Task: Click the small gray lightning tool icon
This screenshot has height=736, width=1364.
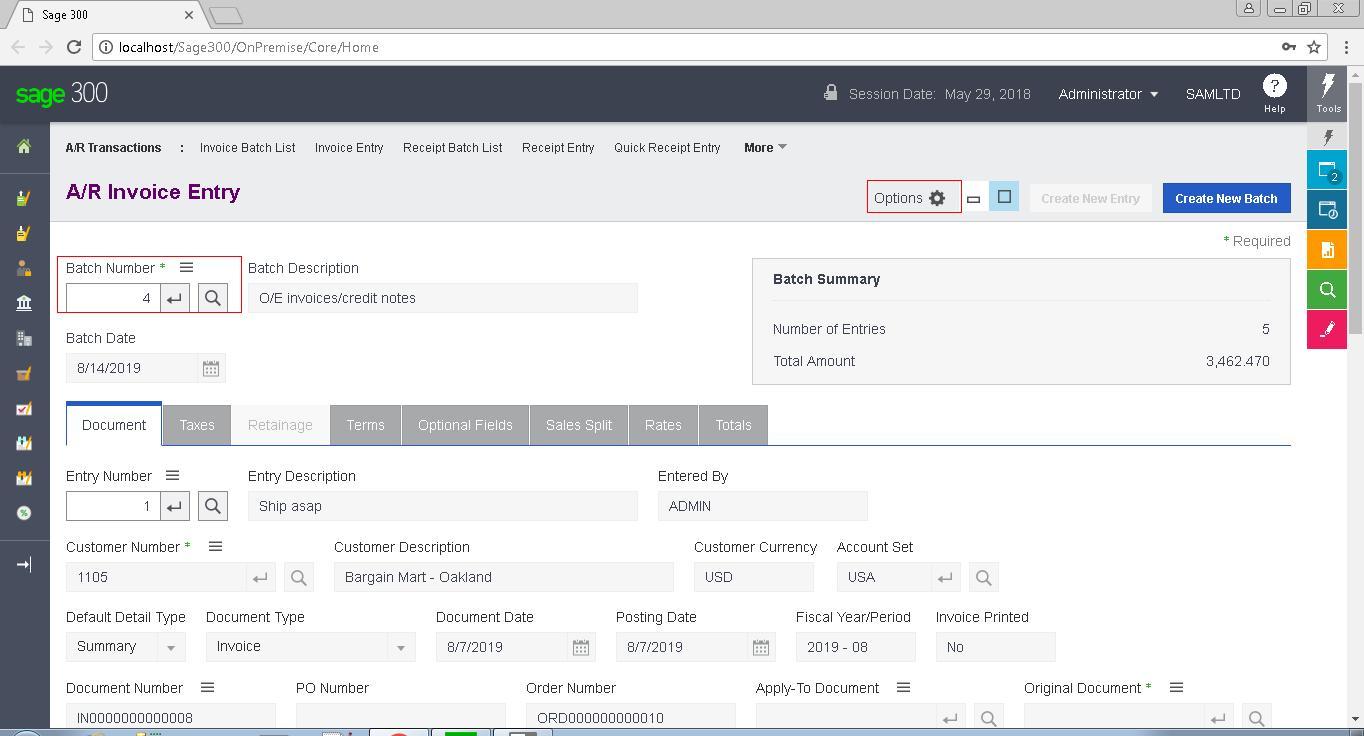Action: click(x=1328, y=137)
